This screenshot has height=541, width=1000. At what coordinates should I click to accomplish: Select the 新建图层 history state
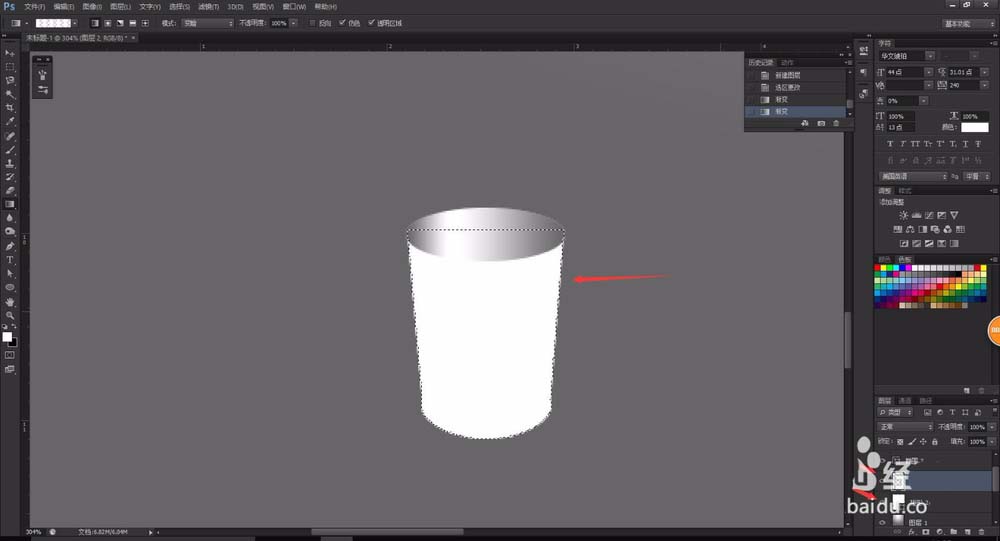click(x=789, y=76)
